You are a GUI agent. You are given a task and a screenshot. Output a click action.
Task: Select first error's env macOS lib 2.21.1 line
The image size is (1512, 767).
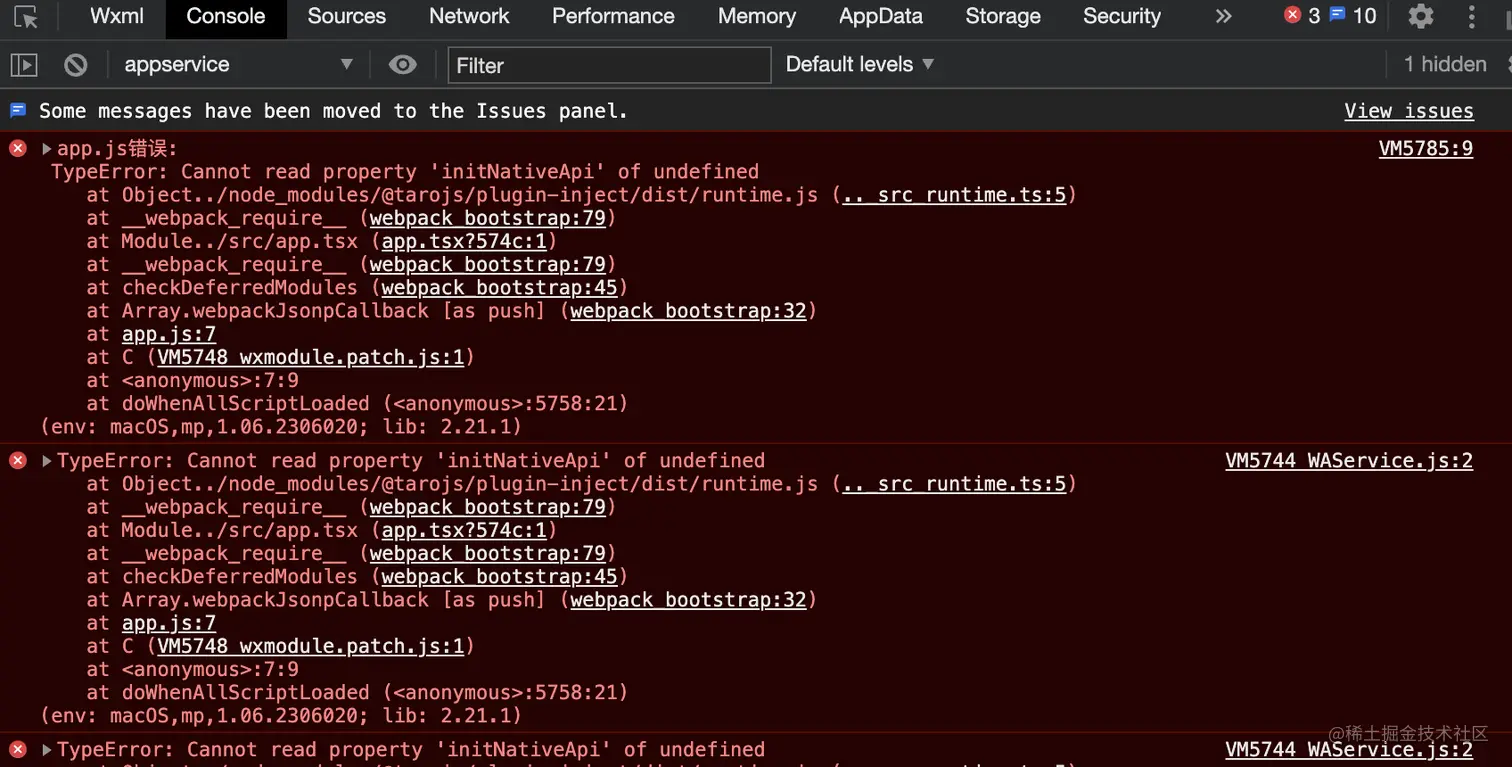coord(281,427)
